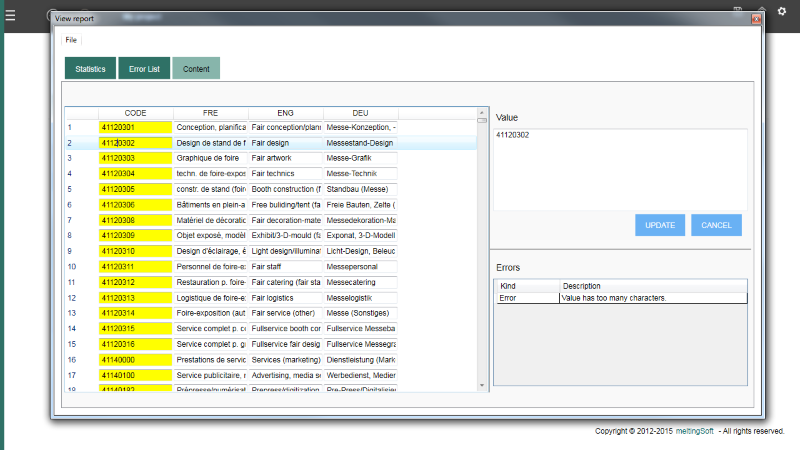Screen dimensions: 800x450
Task: Select code cell 41120302
Action: (x=135, y=143)
